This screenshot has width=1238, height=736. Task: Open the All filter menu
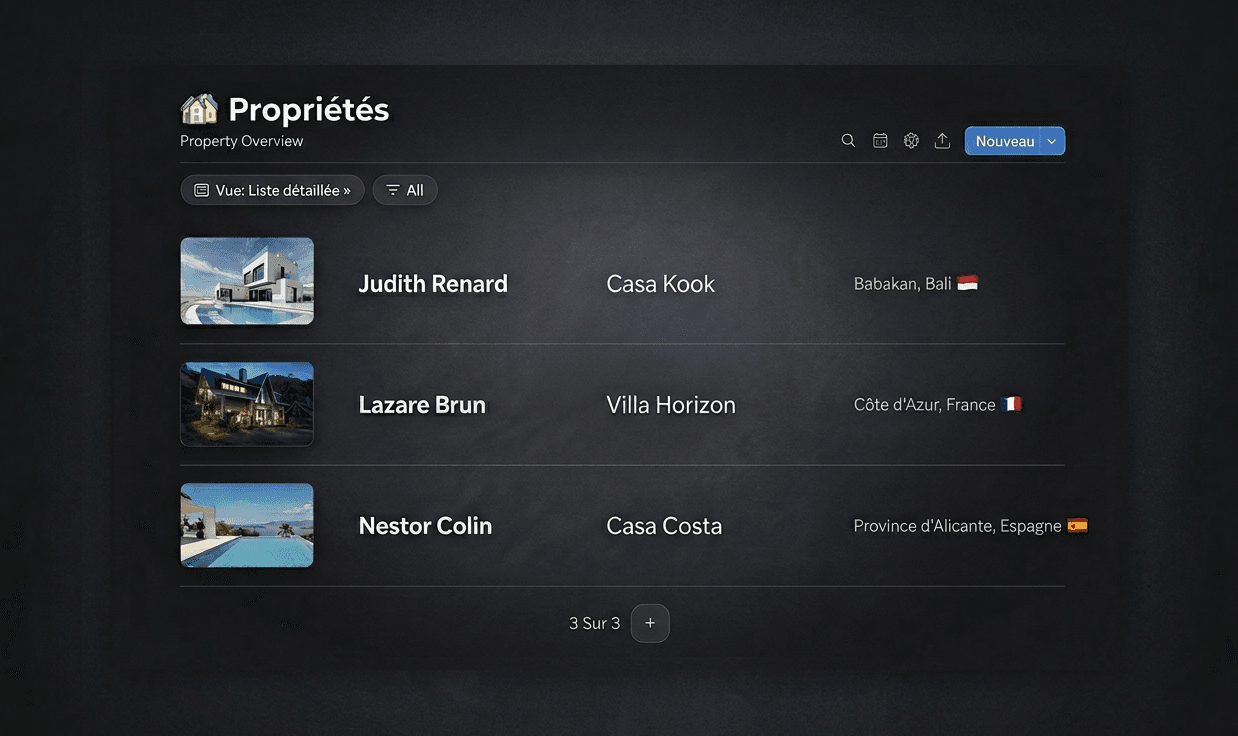tap(405, 190)
